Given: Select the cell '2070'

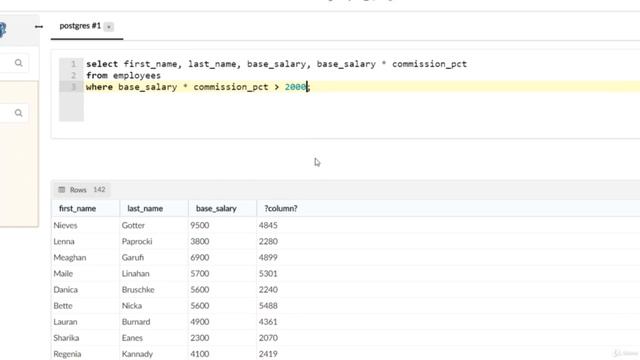Looking at the screenshot, I should tap(268, 338).
